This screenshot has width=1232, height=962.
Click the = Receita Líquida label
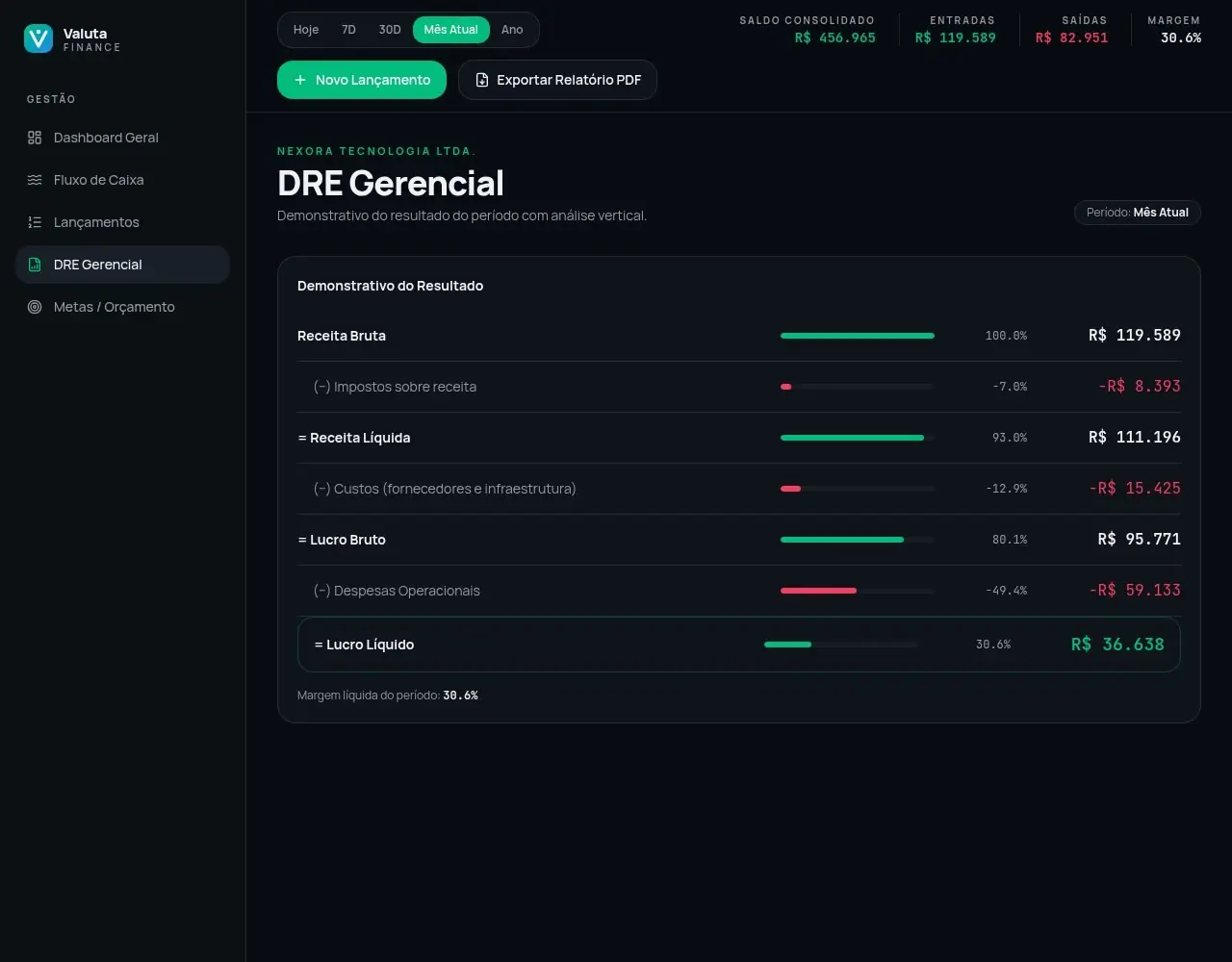[354, 438]
